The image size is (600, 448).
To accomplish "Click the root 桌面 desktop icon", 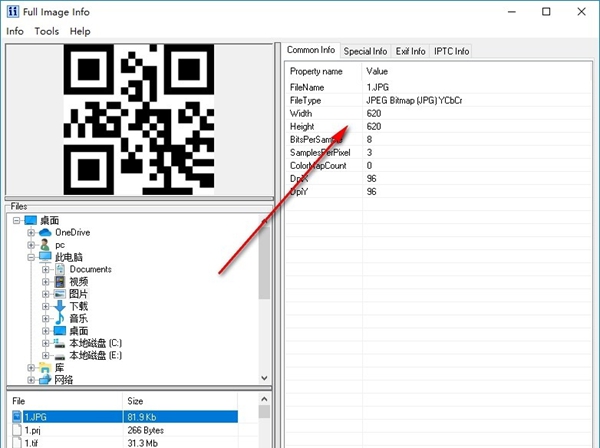I will click(31, 220).
